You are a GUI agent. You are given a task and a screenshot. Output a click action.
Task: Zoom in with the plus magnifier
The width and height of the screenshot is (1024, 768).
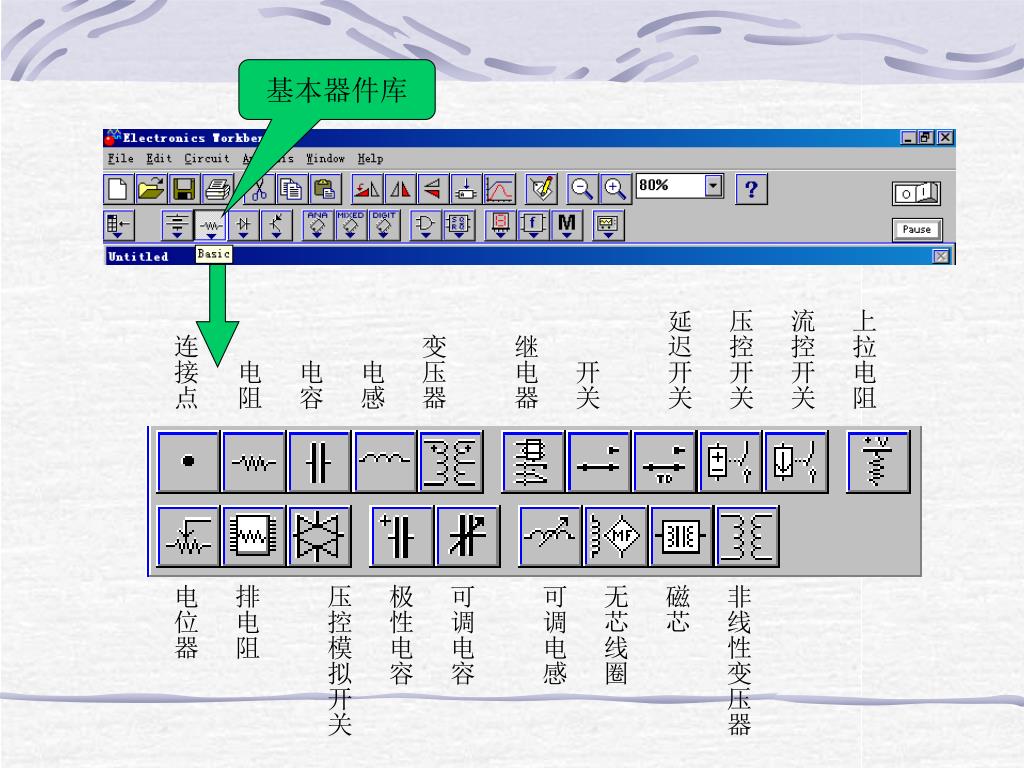click(x=615, y=189)
